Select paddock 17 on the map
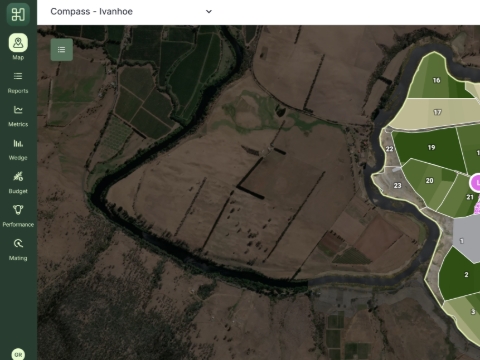 coord(437,112)
